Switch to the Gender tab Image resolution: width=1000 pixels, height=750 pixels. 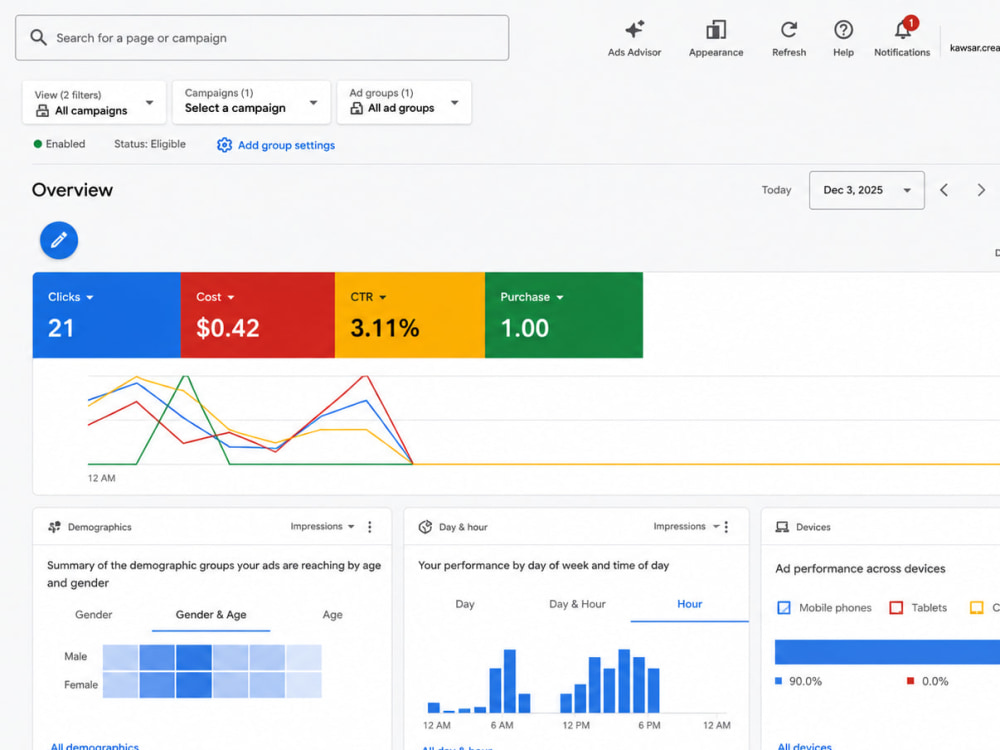(93, 615)
